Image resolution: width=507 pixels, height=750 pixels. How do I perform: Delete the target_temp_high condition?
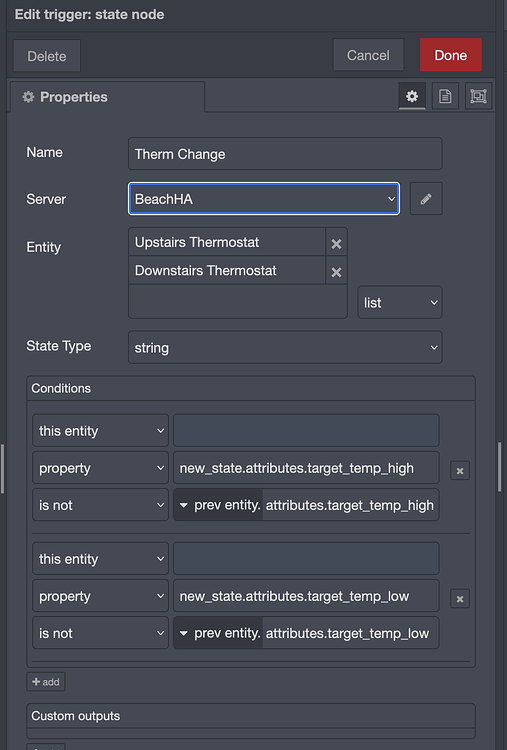pos(460,471)
